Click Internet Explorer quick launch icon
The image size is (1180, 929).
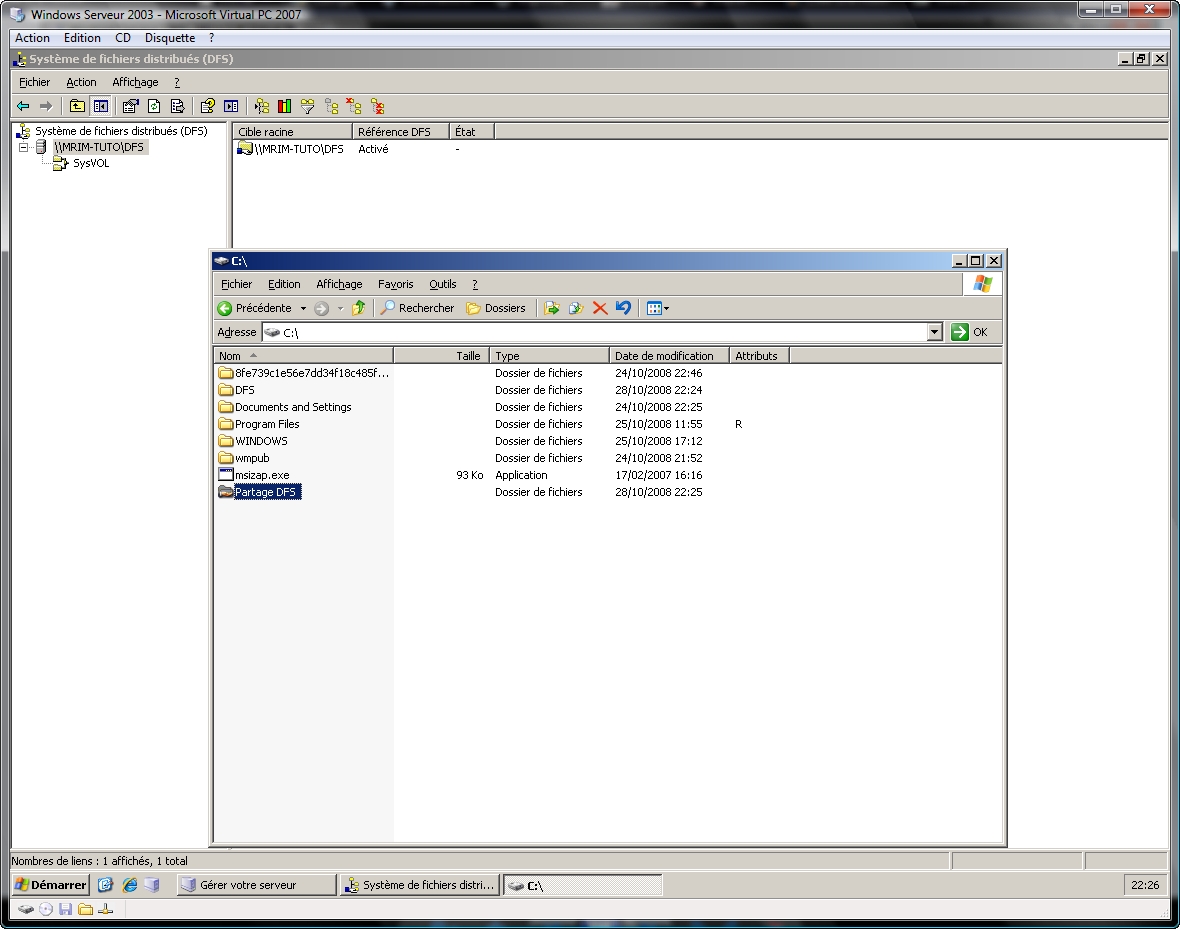(129, 885)
